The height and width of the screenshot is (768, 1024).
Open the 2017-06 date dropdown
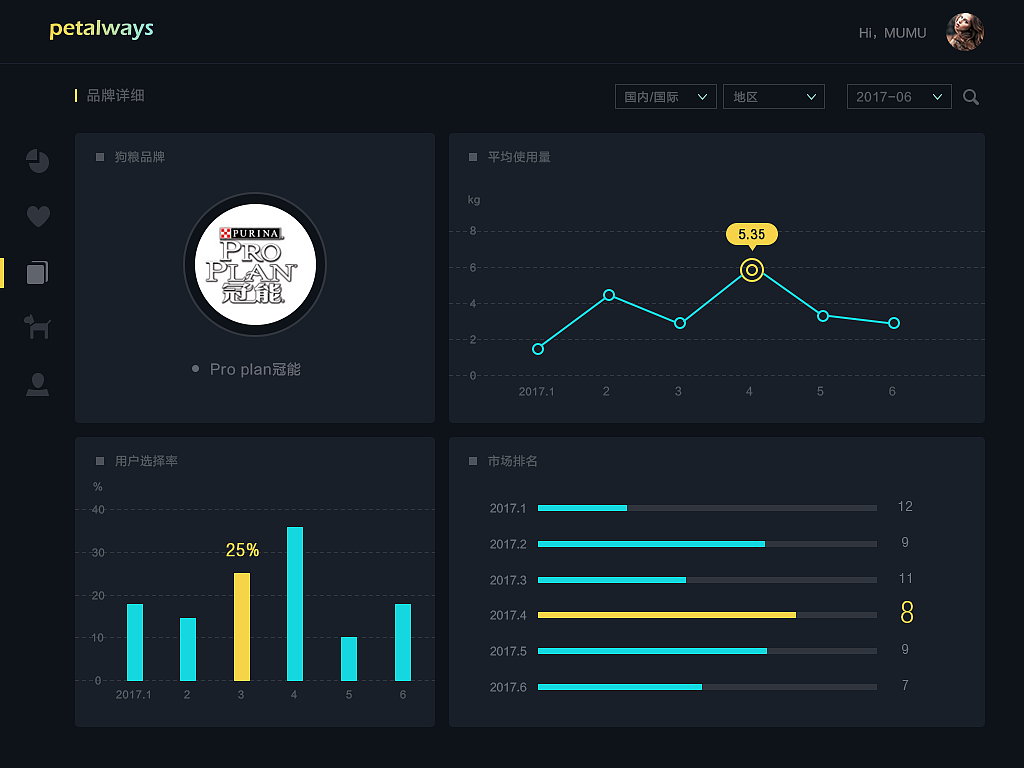pos(899,97)
